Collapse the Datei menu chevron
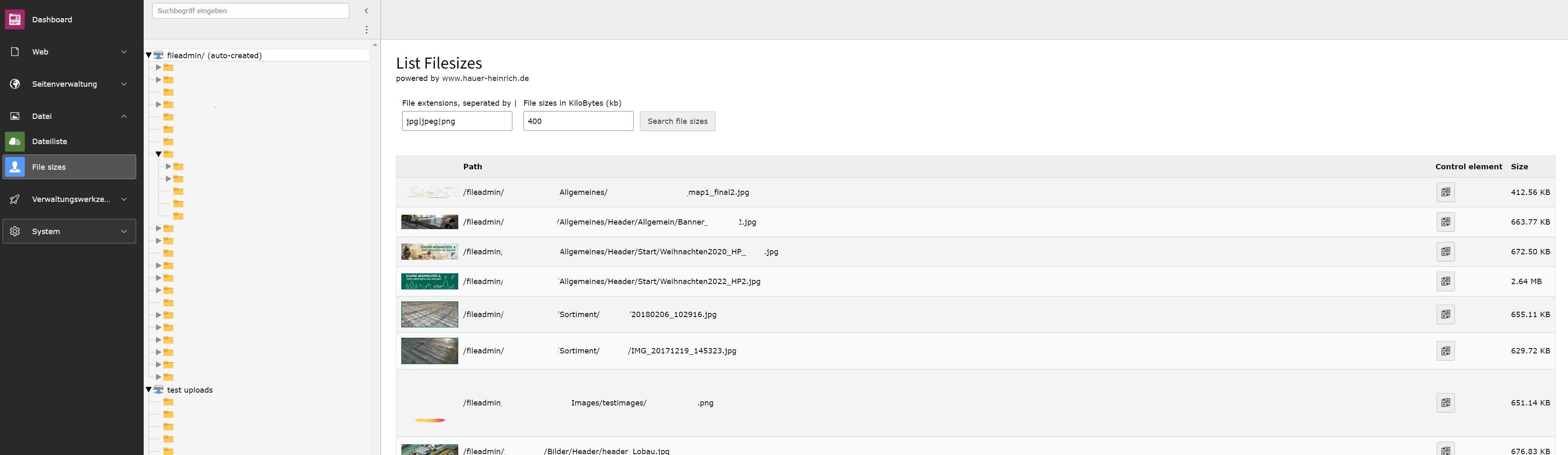The image size is (1568, 455). click(124, 116)
